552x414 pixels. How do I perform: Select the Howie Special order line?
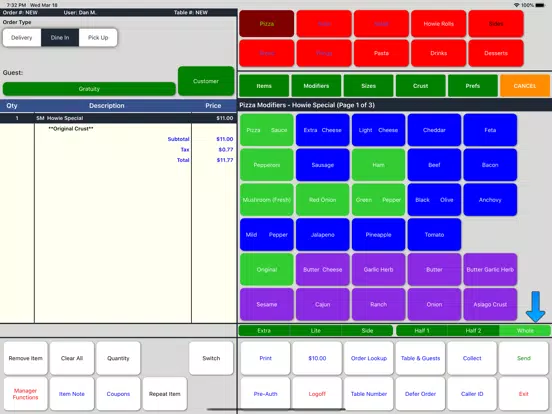[x=118, y=118]
